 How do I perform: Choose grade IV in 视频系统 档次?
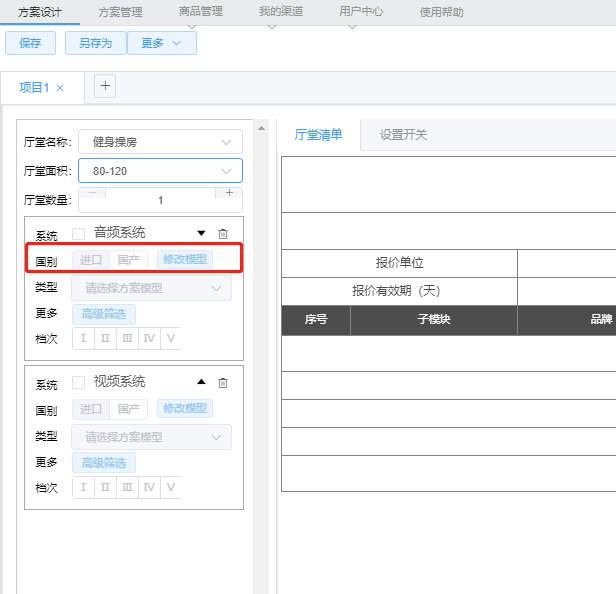149,488
